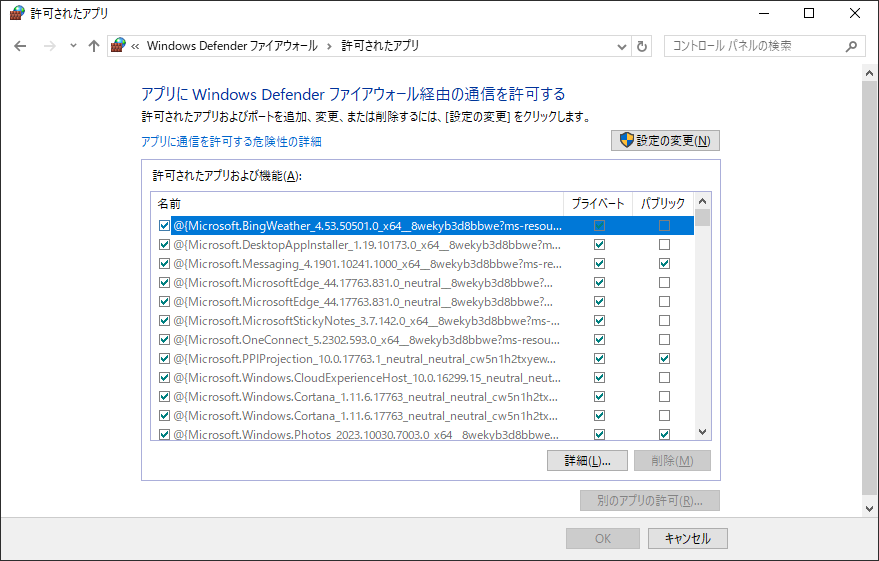Toggle the public checkbox for Microsoft.Messaging
The width and height of the screenshot is (879, 561).
coord(664,263)
